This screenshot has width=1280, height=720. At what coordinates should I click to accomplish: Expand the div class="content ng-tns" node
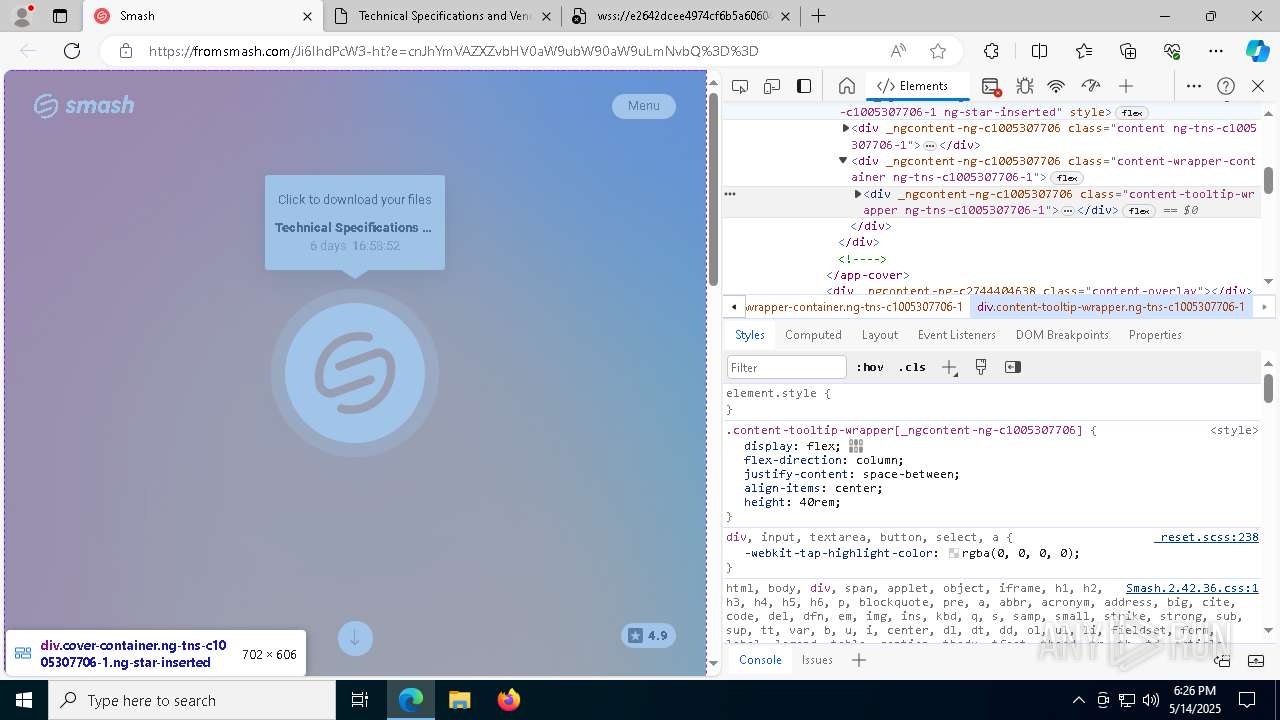tap(846, 128)
